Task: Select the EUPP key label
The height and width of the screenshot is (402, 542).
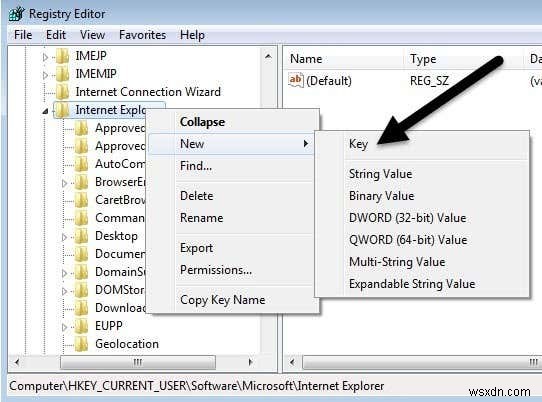Action: pyautogui.click(x=109, y=326)
